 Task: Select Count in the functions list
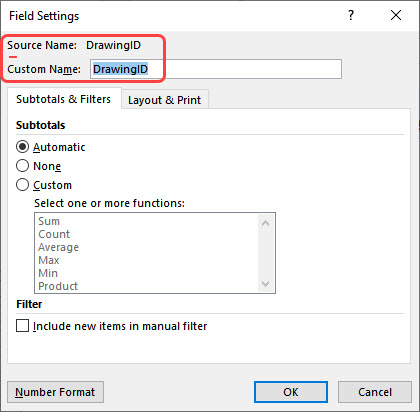[54, 234]
